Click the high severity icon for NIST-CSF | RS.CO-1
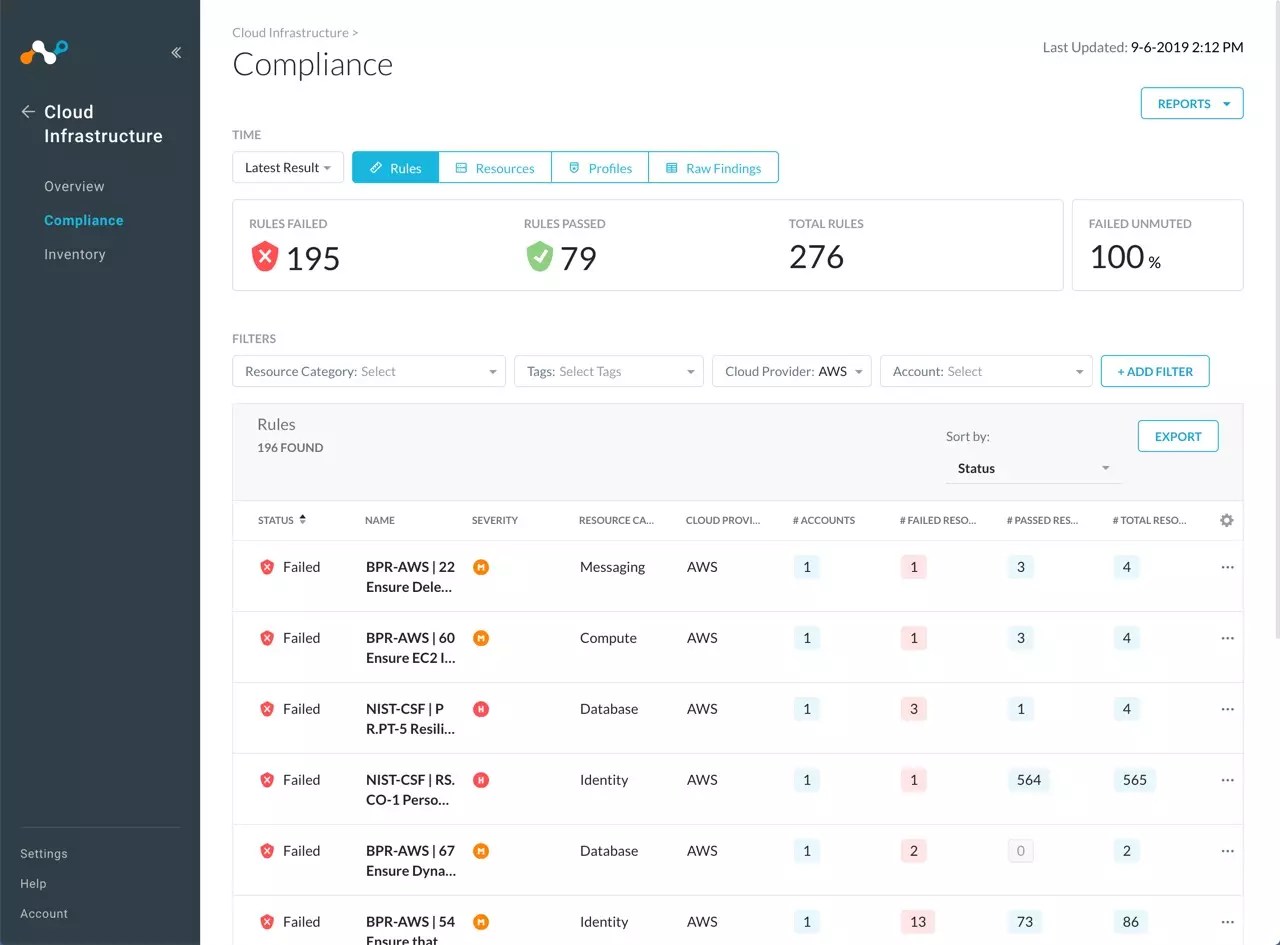 [481, 780]
